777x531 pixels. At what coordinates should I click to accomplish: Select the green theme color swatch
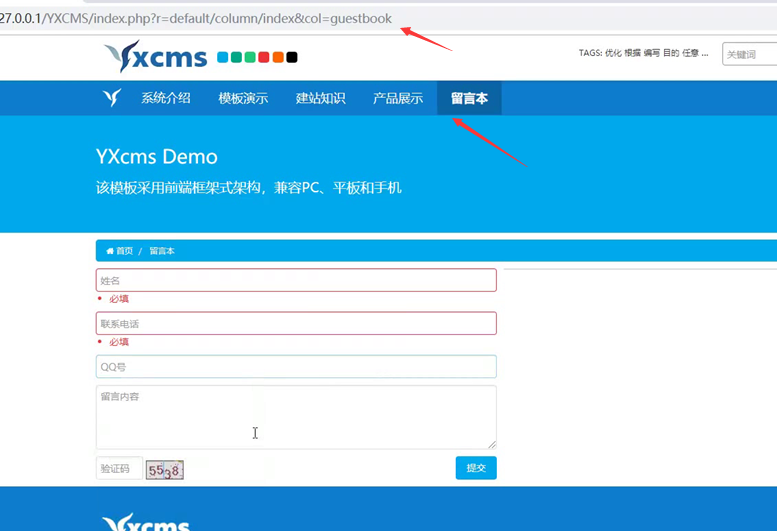pyautogui.click(x=250, y=57)
